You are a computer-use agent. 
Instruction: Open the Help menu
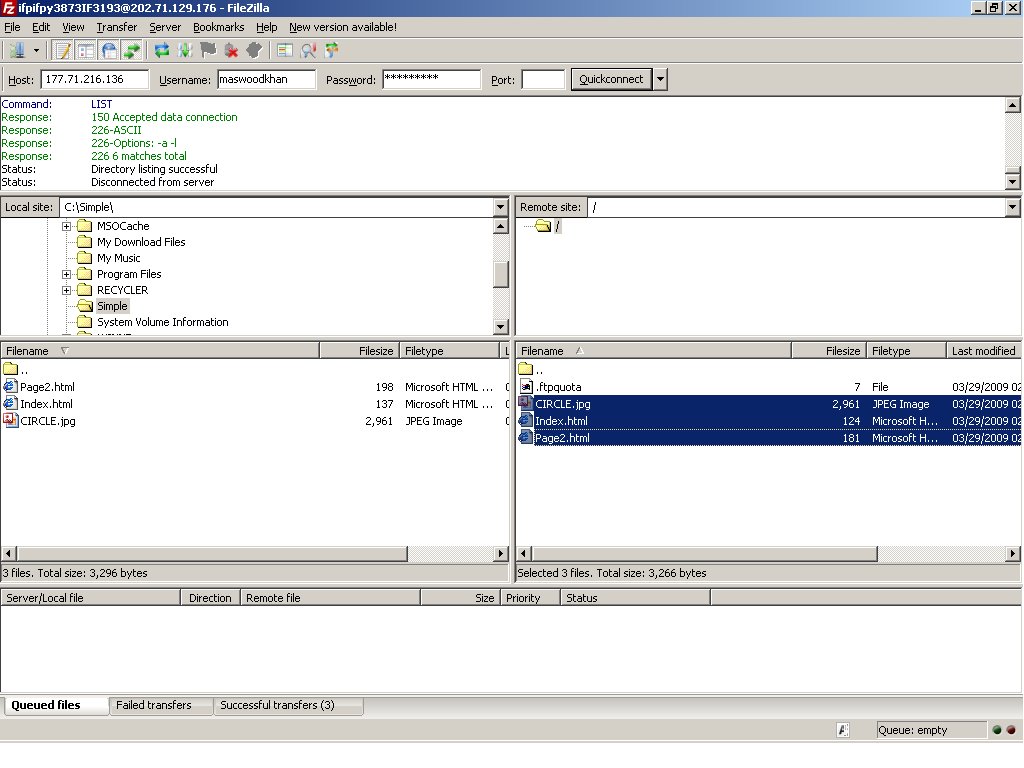[266, 27]
